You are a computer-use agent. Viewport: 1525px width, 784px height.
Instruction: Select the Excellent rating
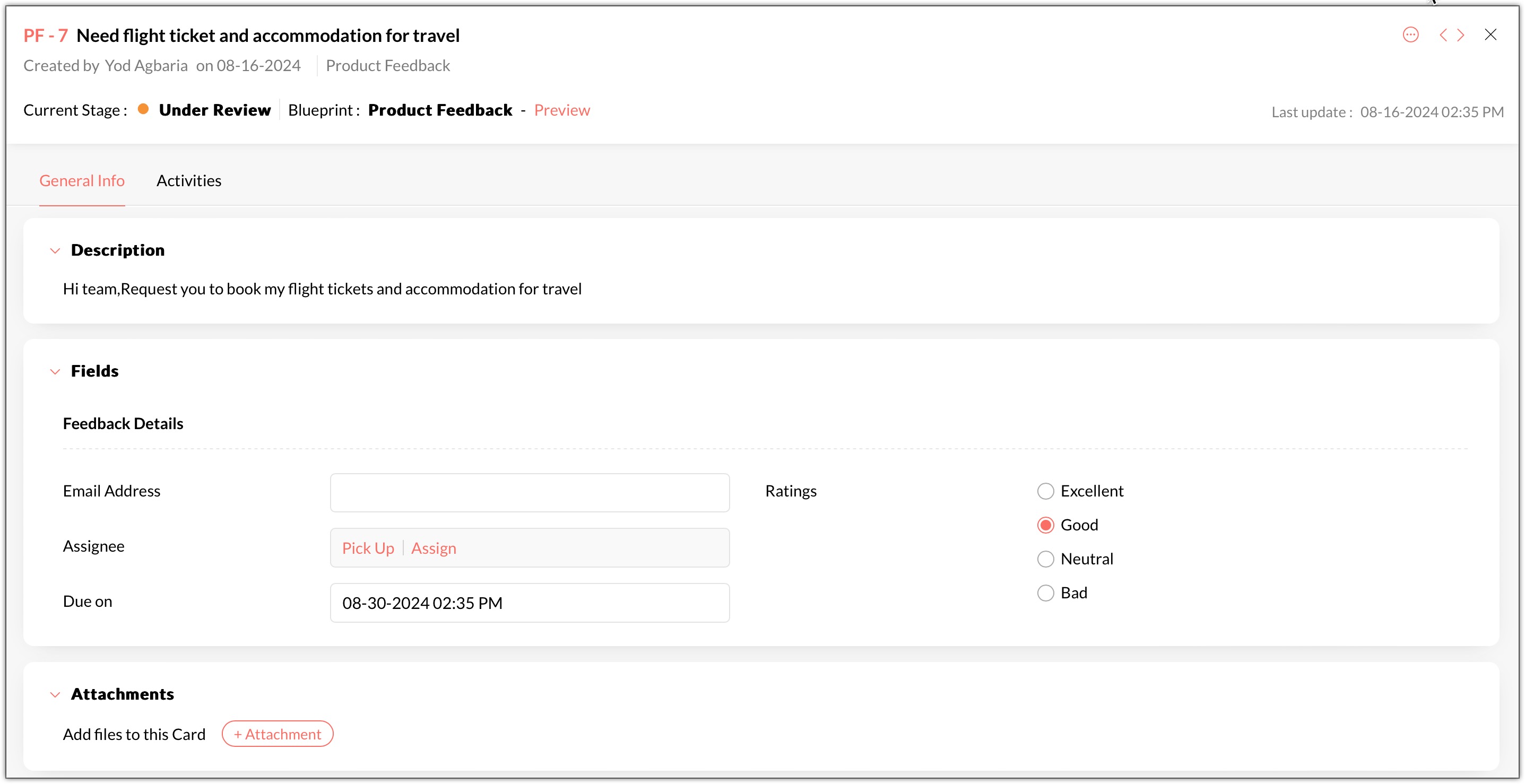[1045, 491]
